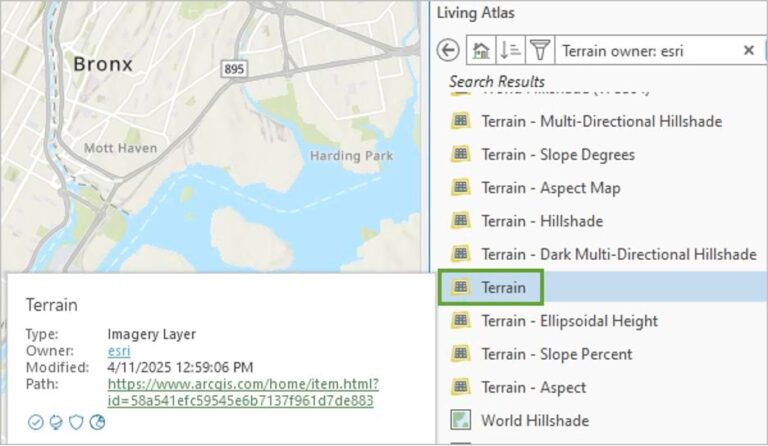Click the public sharing globe badge icon

point(97,422)
